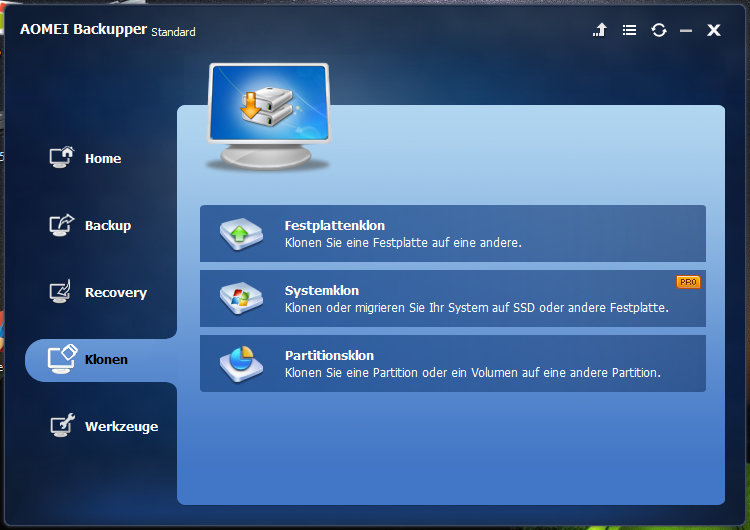Click the Systemklon Windows logo disk icon
Image resolution: width=750 pixels, height=530 pixels.
[241, 298]
